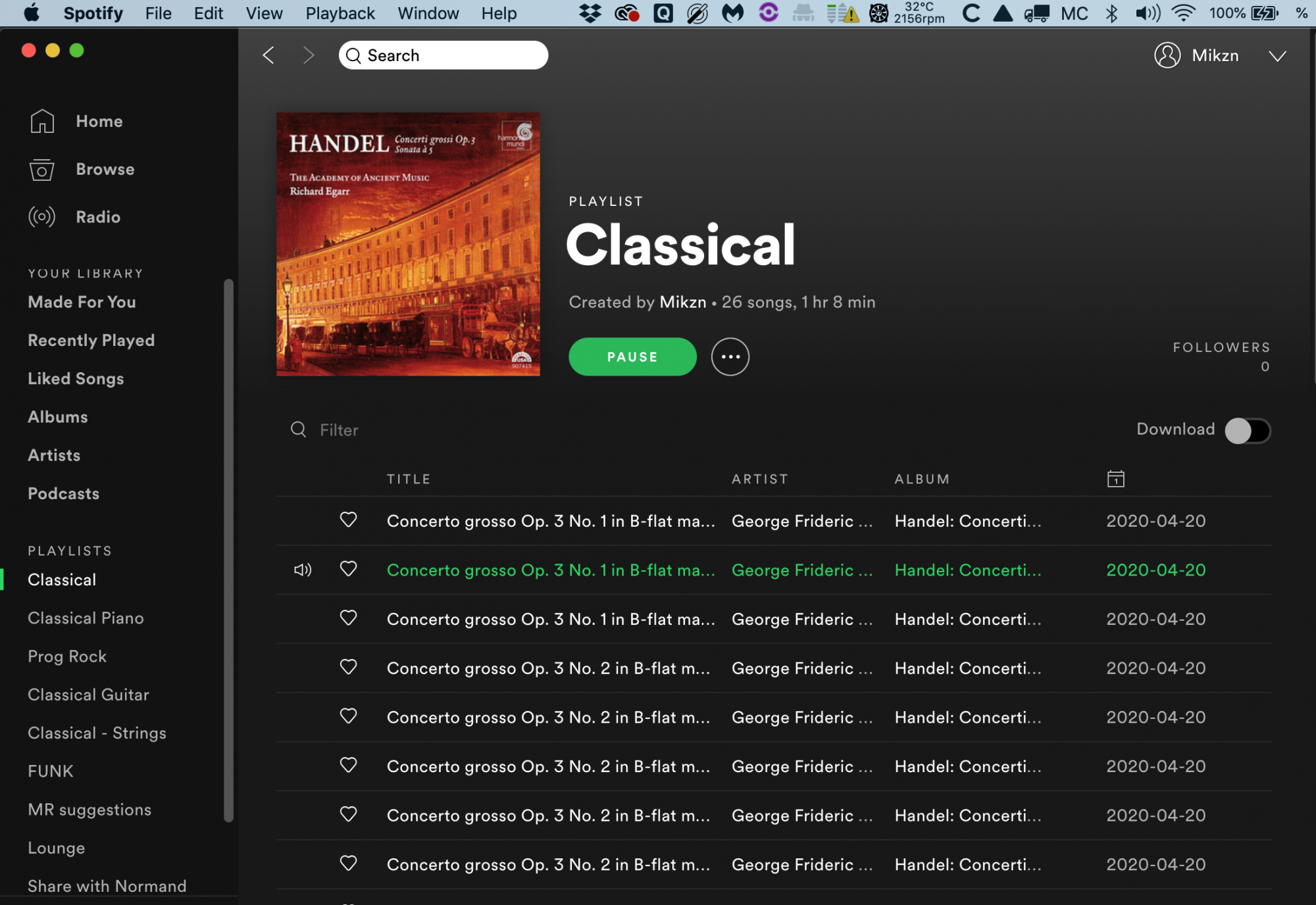Open Home from the sidebar
1316x905 pixels.
point(99,121)
